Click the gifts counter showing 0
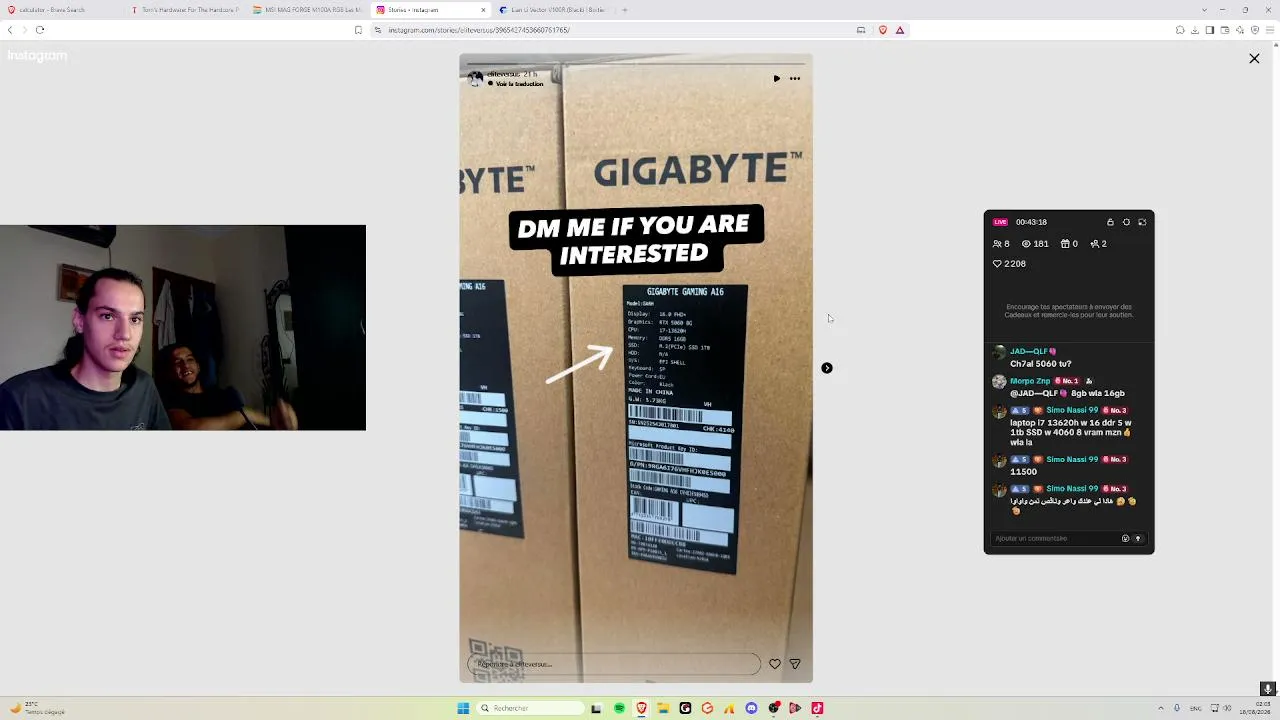This screenshot has height=720, width=1280. tap(1069, 244)
